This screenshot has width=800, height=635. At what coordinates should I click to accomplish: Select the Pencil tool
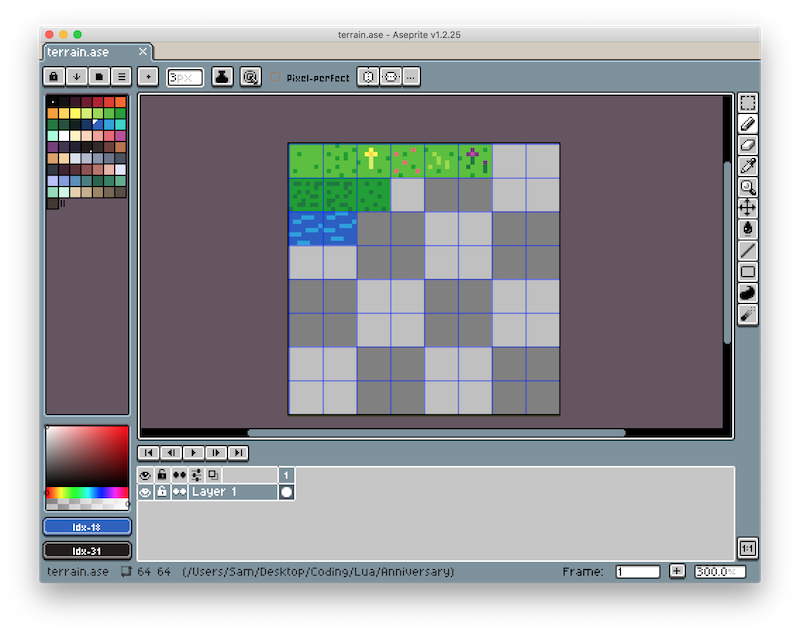(x=750, y=123)
